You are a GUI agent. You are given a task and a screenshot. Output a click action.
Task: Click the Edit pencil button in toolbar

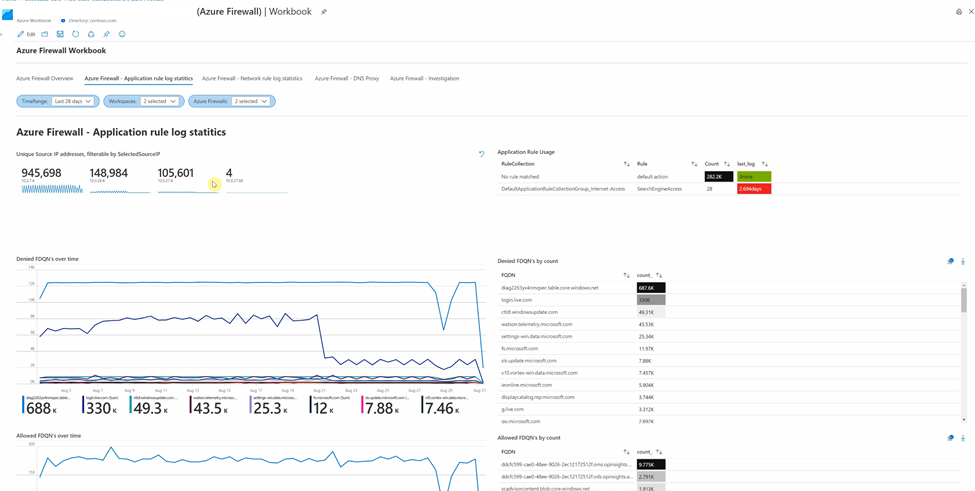coord(26,34)
